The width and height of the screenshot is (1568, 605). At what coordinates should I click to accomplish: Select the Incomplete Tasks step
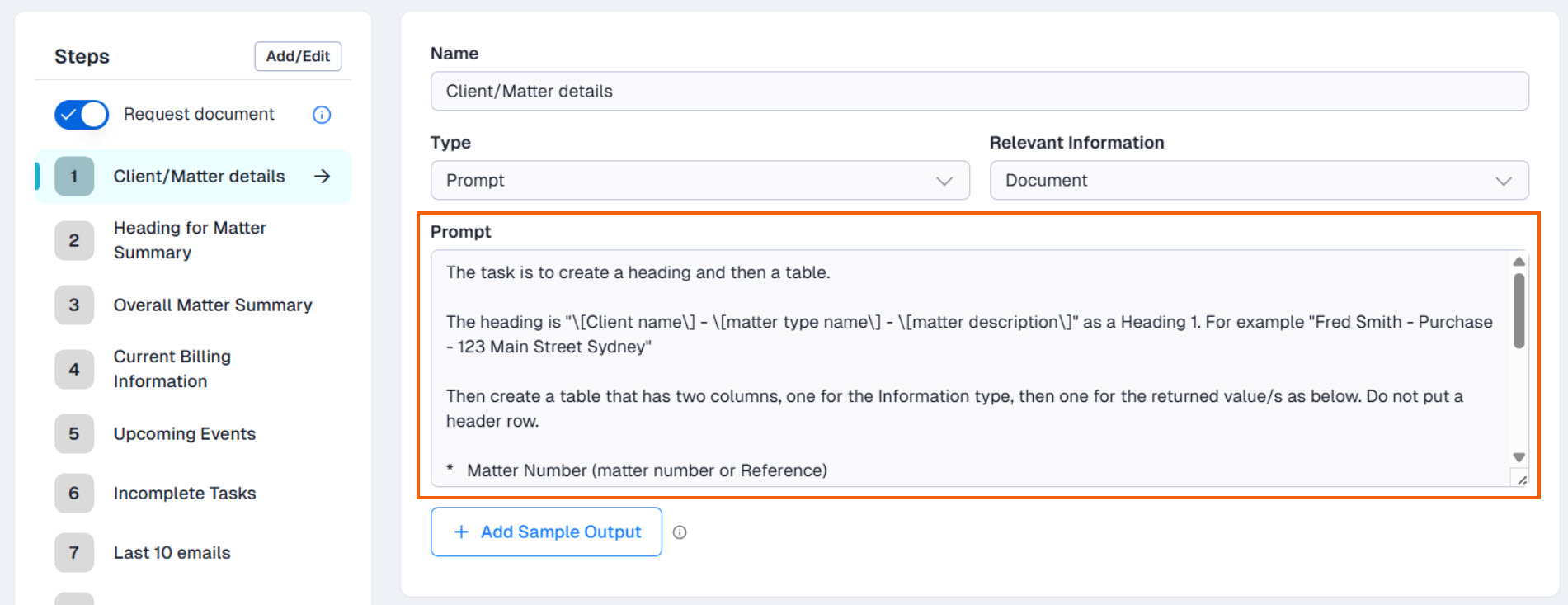[185, 493]
